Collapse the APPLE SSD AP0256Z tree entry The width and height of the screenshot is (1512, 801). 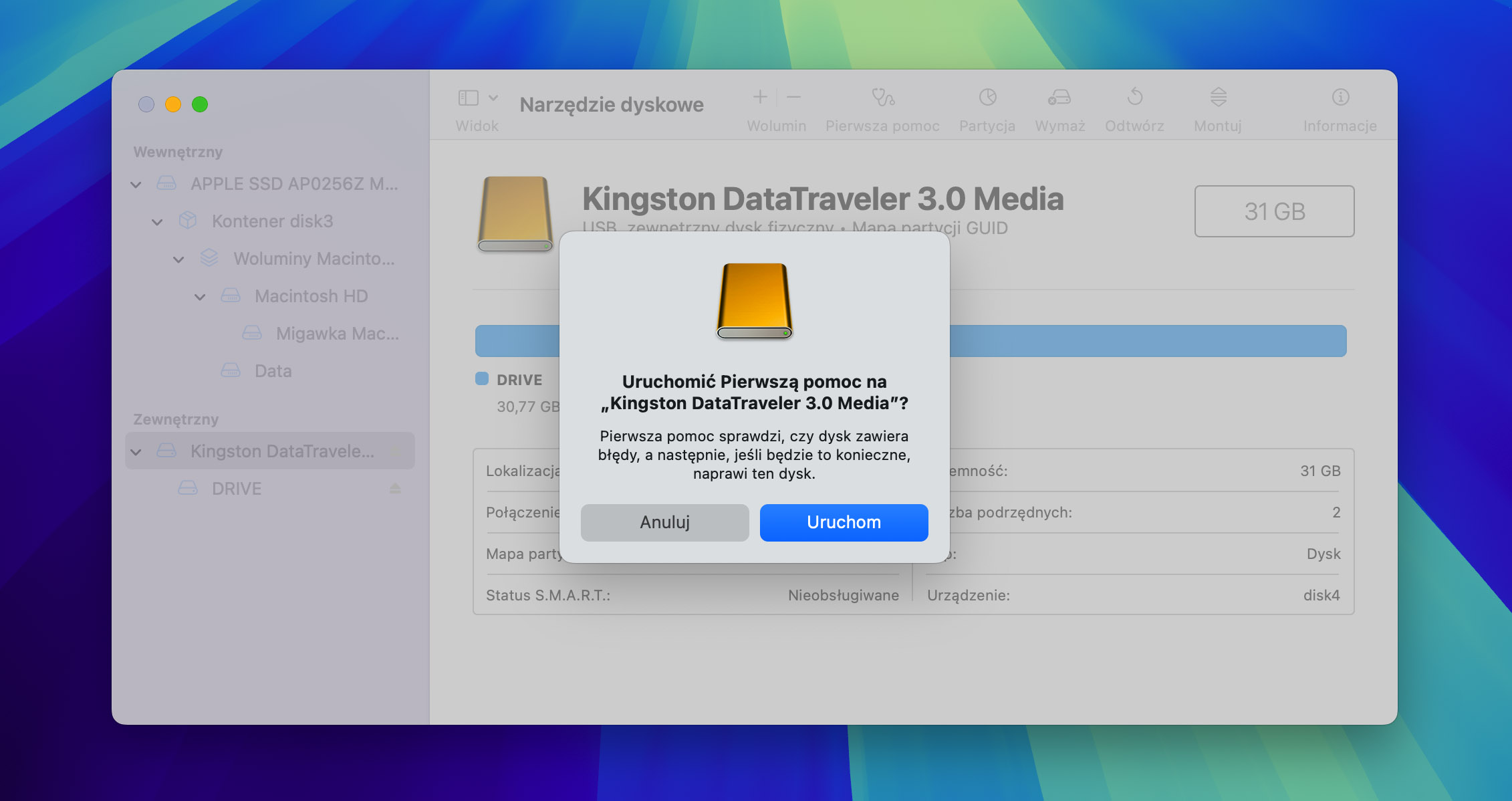click(x=136, y=185)
